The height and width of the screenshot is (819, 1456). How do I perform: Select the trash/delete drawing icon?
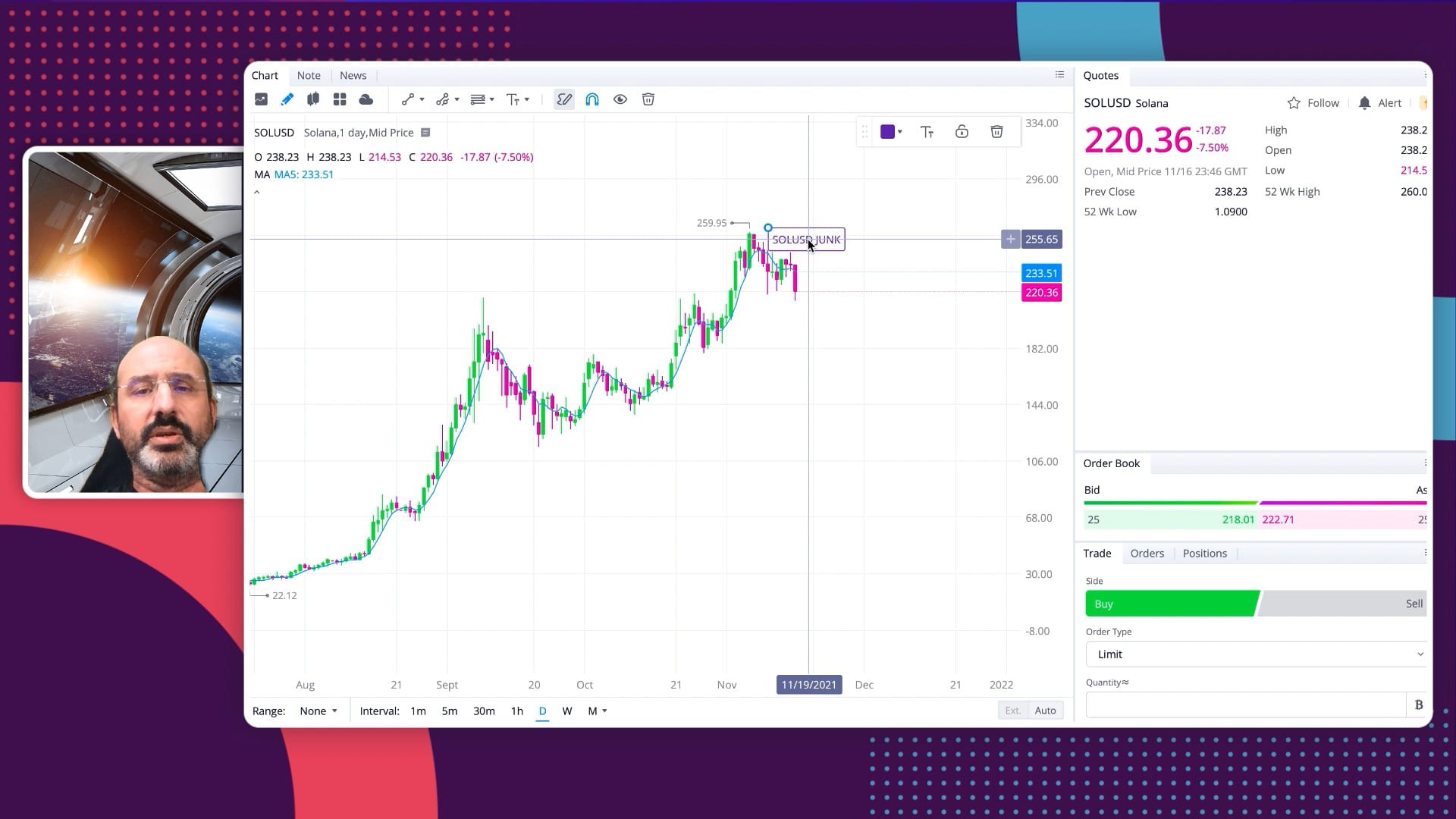pyautogui.click(x=648, y=99)
